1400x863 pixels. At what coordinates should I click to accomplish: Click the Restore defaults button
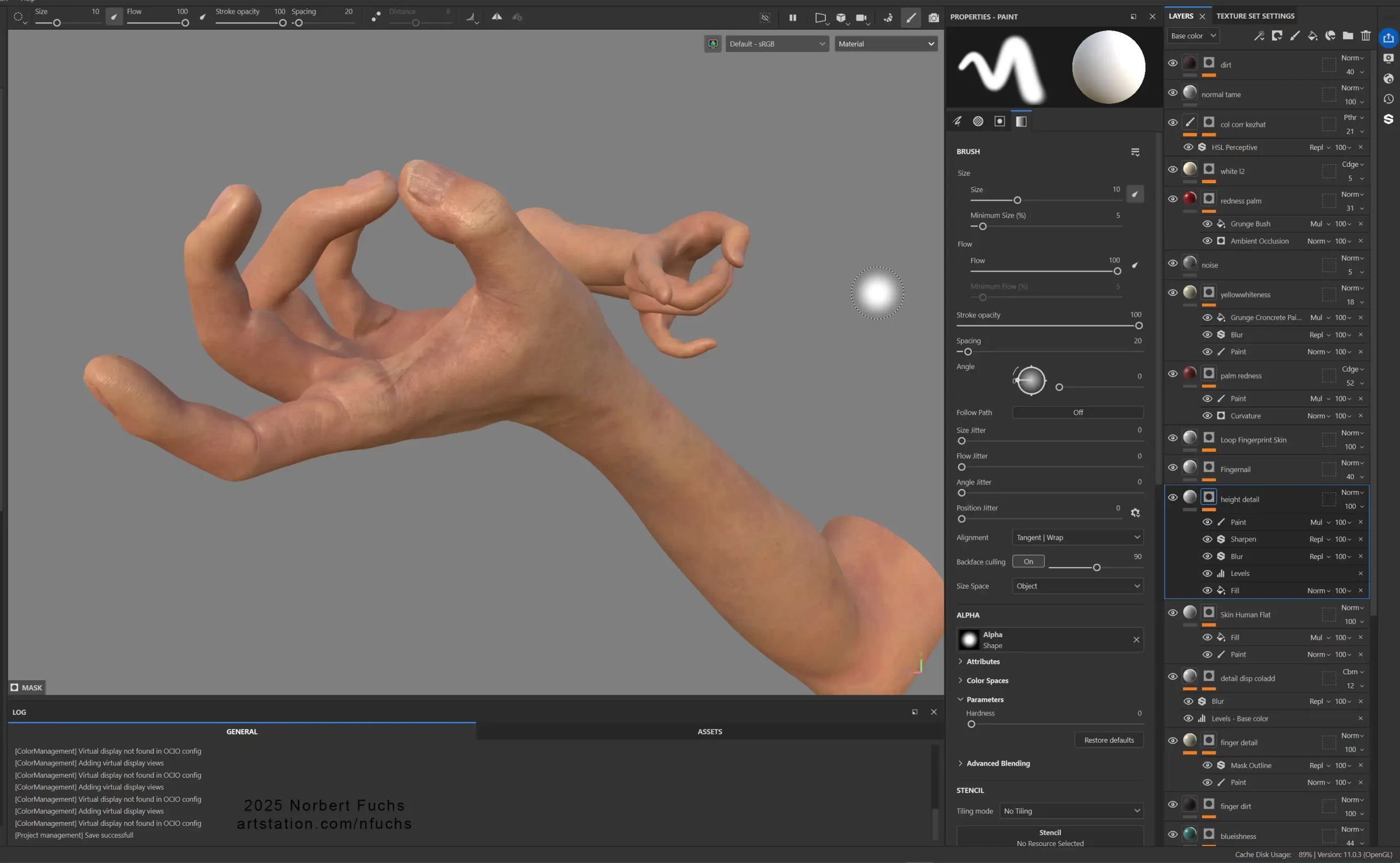tap(1109, 740)
